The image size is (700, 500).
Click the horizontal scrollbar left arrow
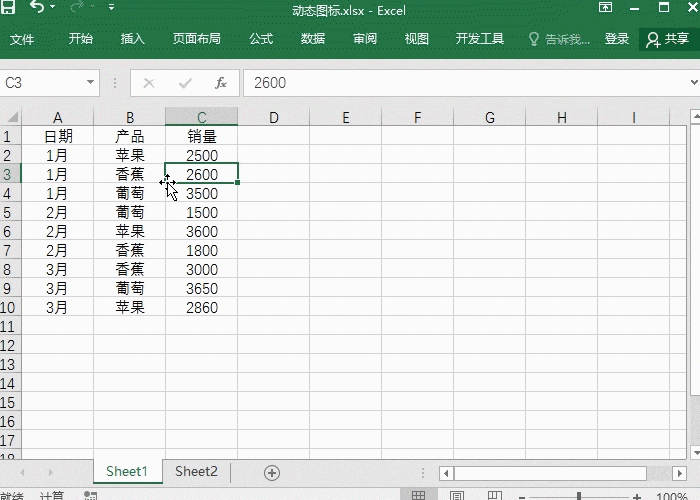pos(446,473)
